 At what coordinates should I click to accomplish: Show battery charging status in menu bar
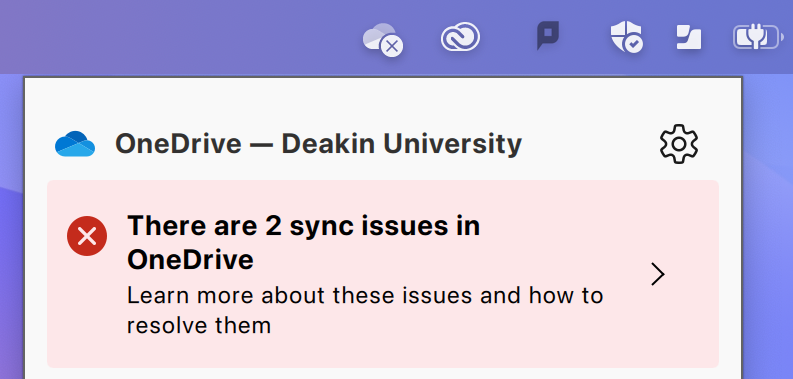758,37
